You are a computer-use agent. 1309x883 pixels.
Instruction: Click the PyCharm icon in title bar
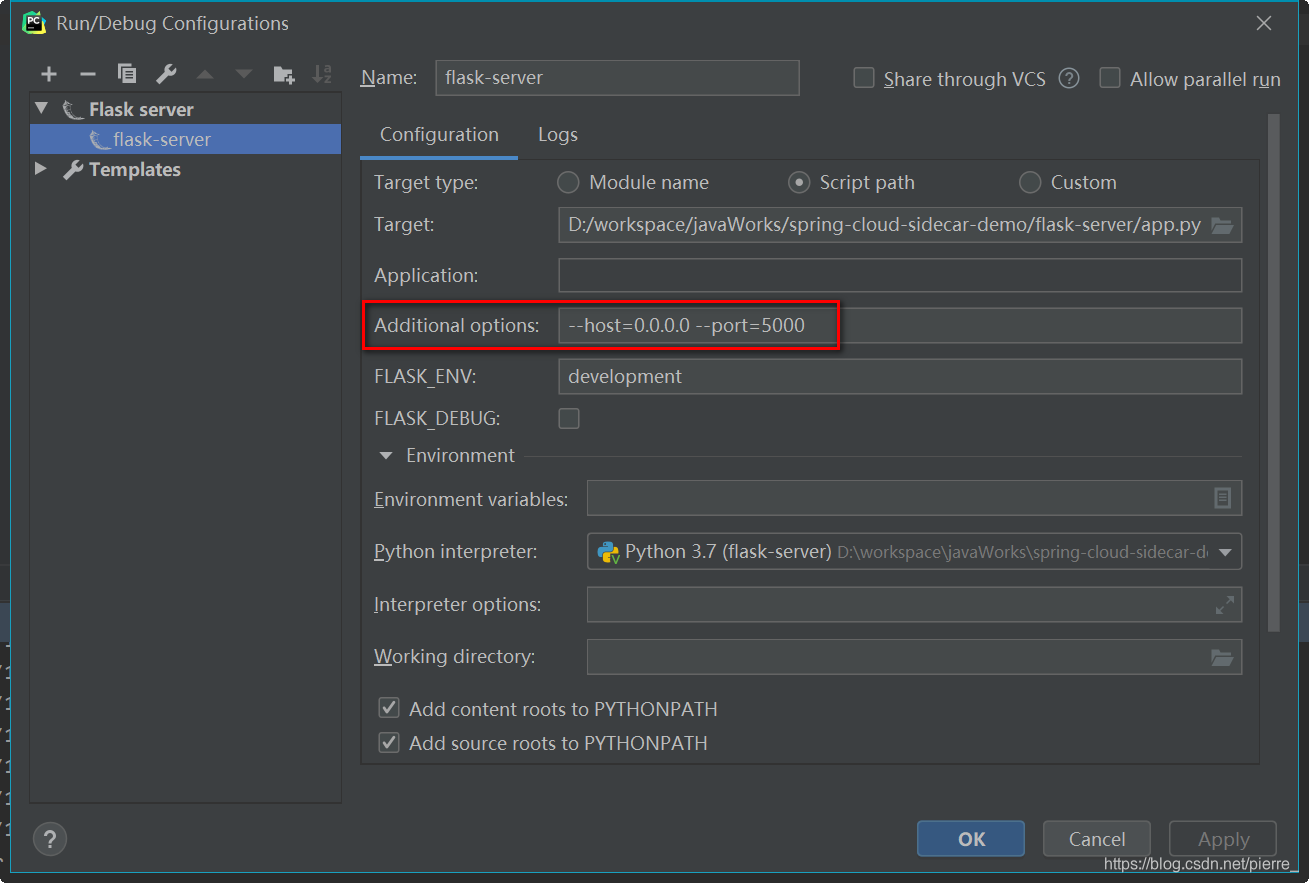(x=34, y=22)
